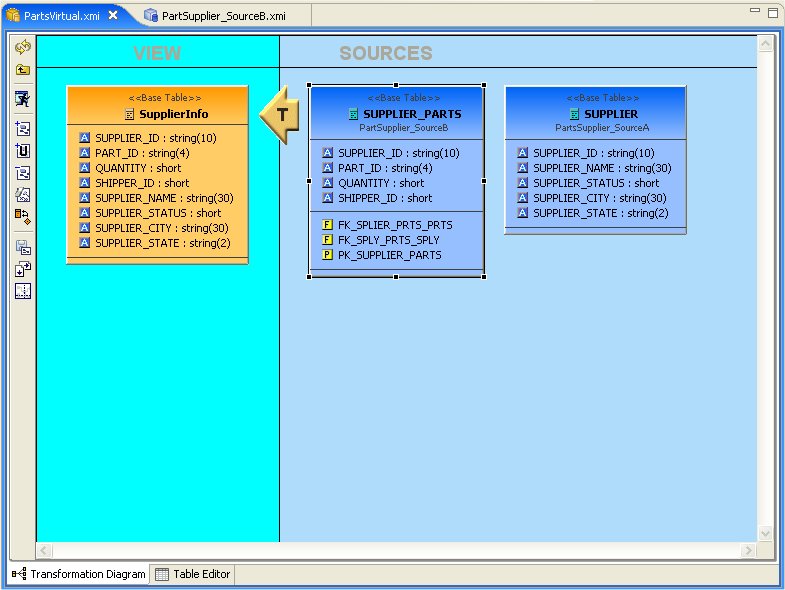Click the Transformation Diagram tab icon
Screen dimensions: 785x590
tap(19, 574)
